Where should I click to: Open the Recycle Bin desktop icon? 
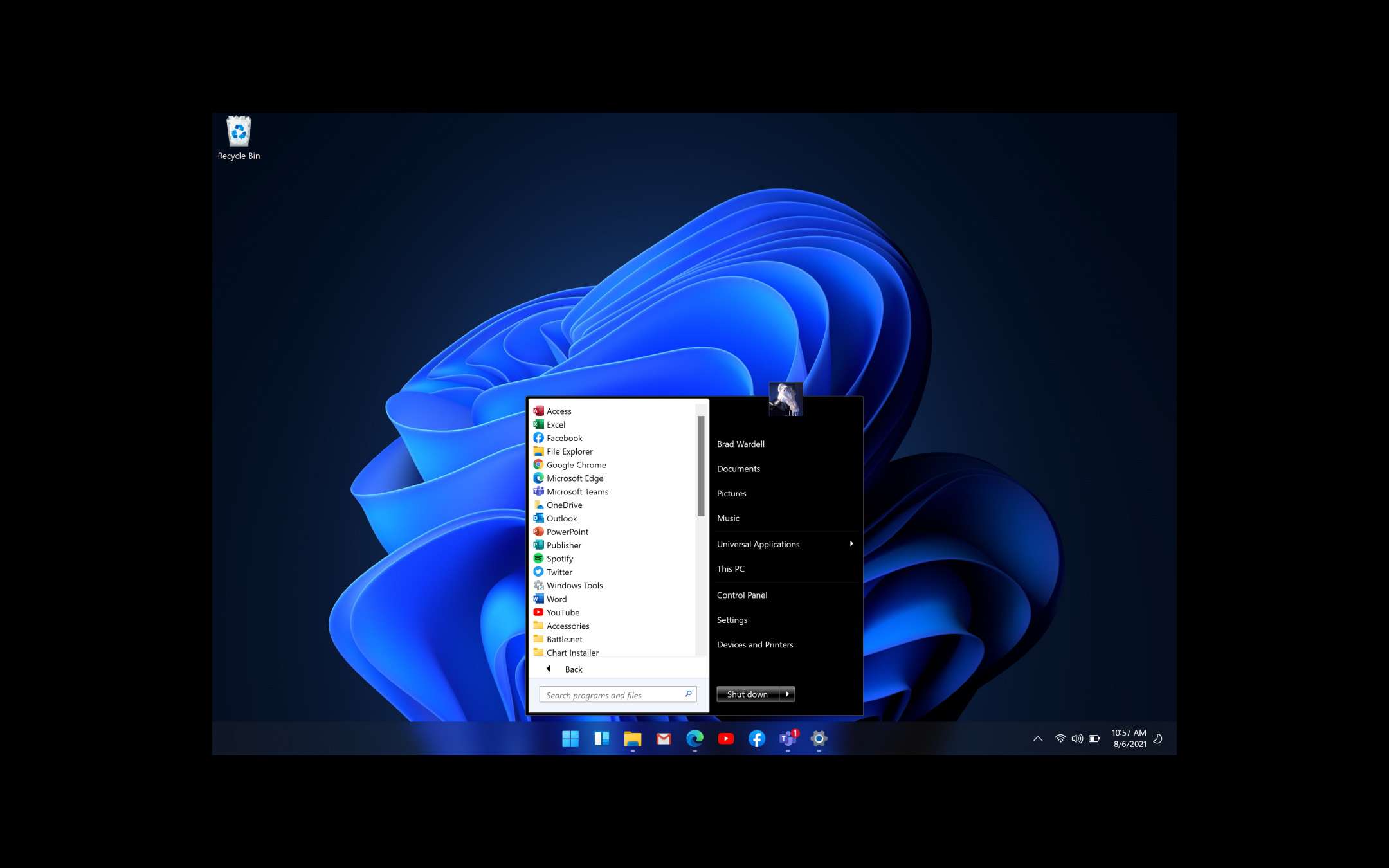239,138
